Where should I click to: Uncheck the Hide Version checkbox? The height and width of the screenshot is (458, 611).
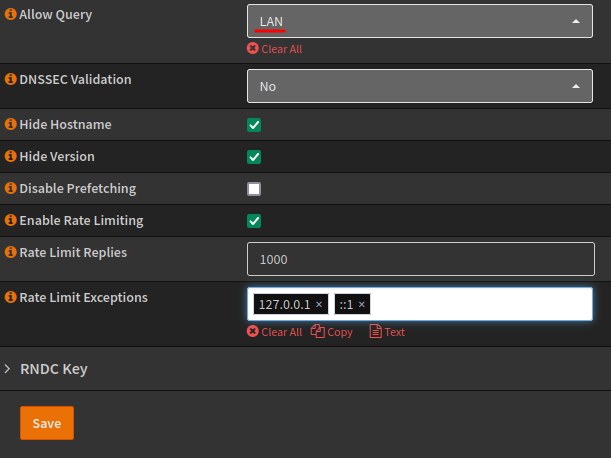coord(254,157)
